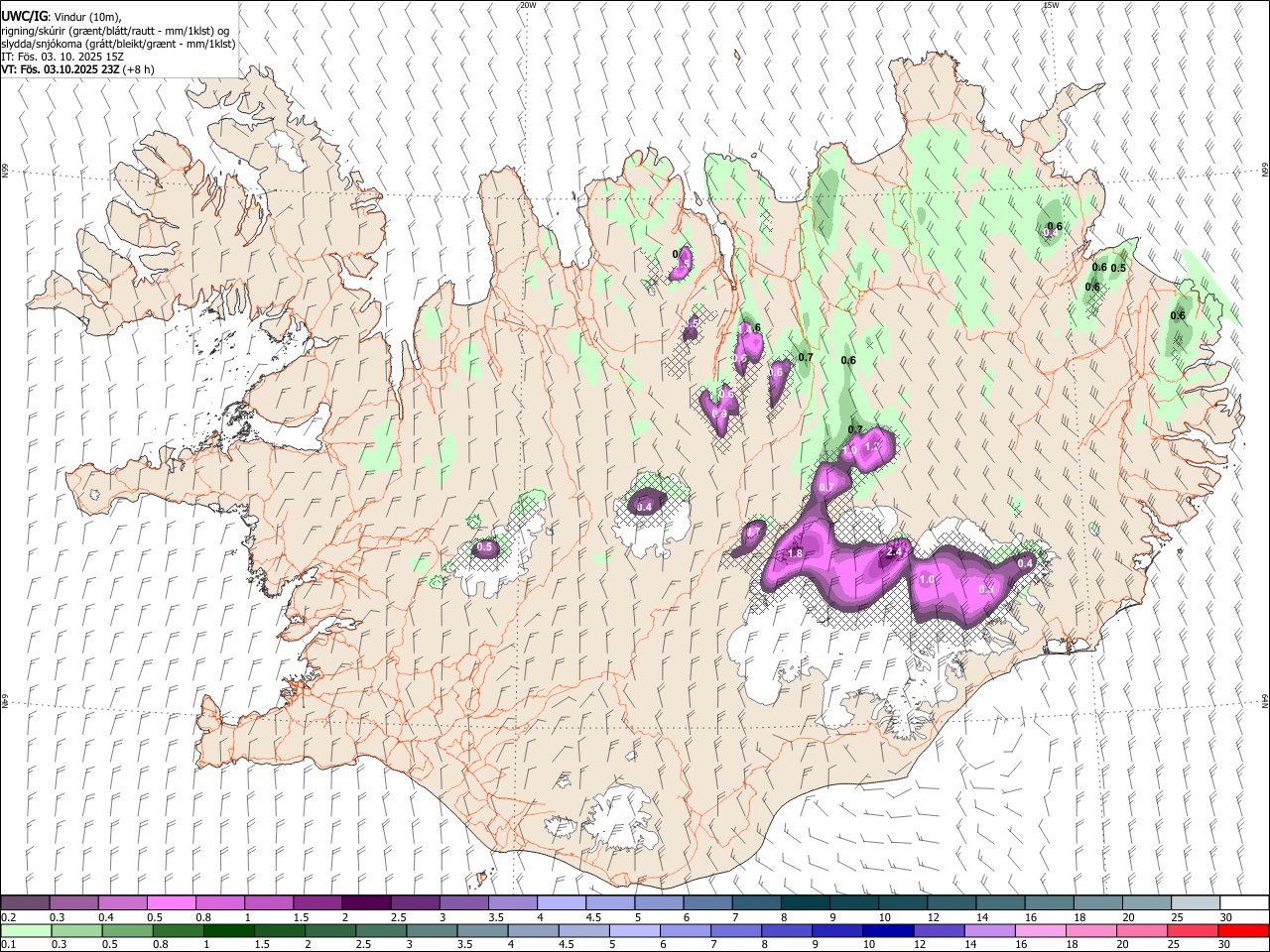Pick the darkest green 1–1.5 rain swatch
The height and width of the screenshot is (952, 1270).
pos(228,931)
